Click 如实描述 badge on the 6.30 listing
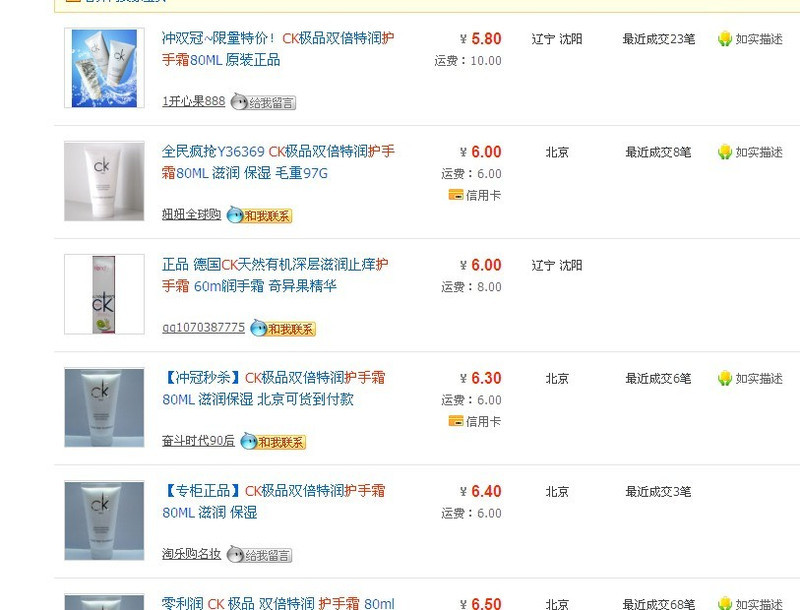The image size is (800, 610). (x=750, y=378)
